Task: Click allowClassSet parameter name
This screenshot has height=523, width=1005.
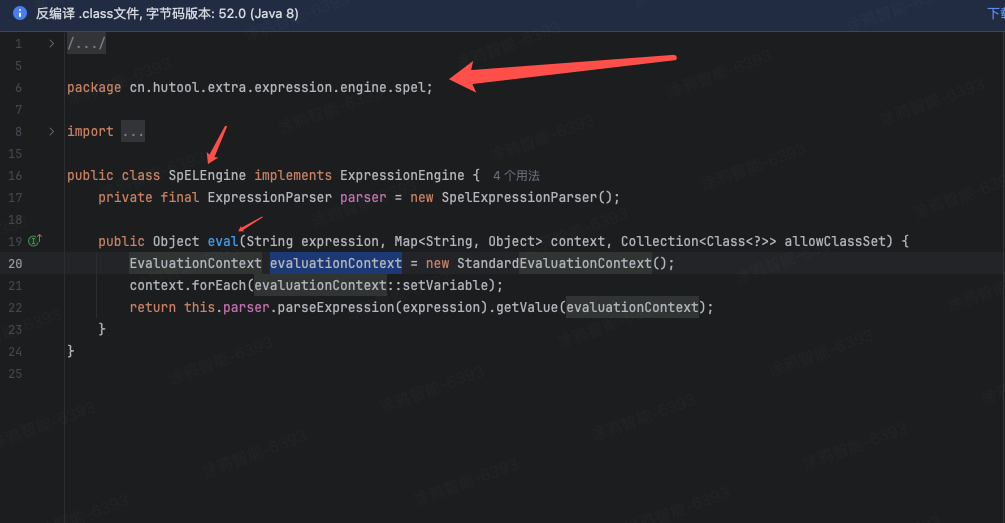Action: coord(835,242)
